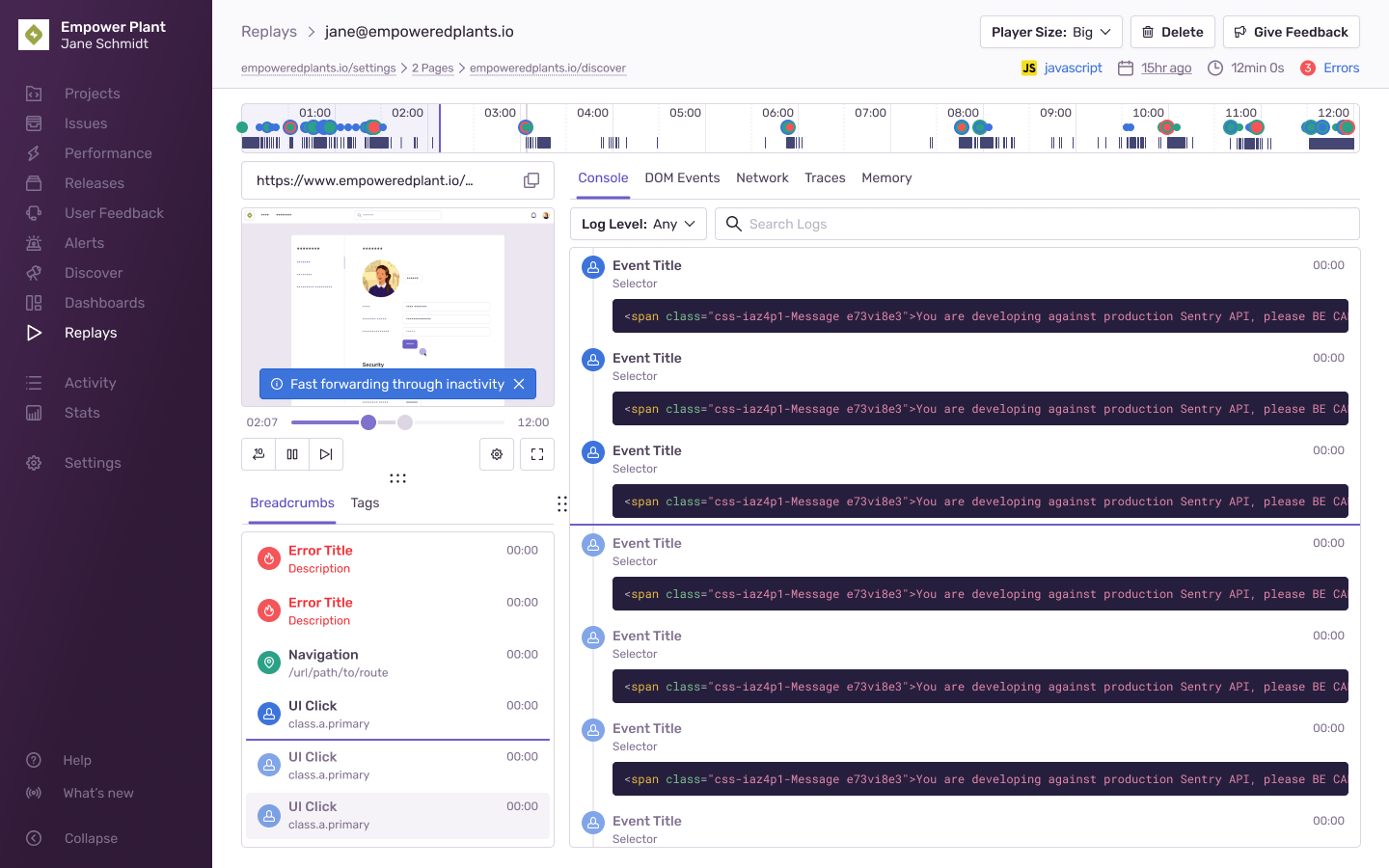Viewport: 1389px width, 868px height.
Task: Click the Delete button
Action: [x=1173, y=32]
